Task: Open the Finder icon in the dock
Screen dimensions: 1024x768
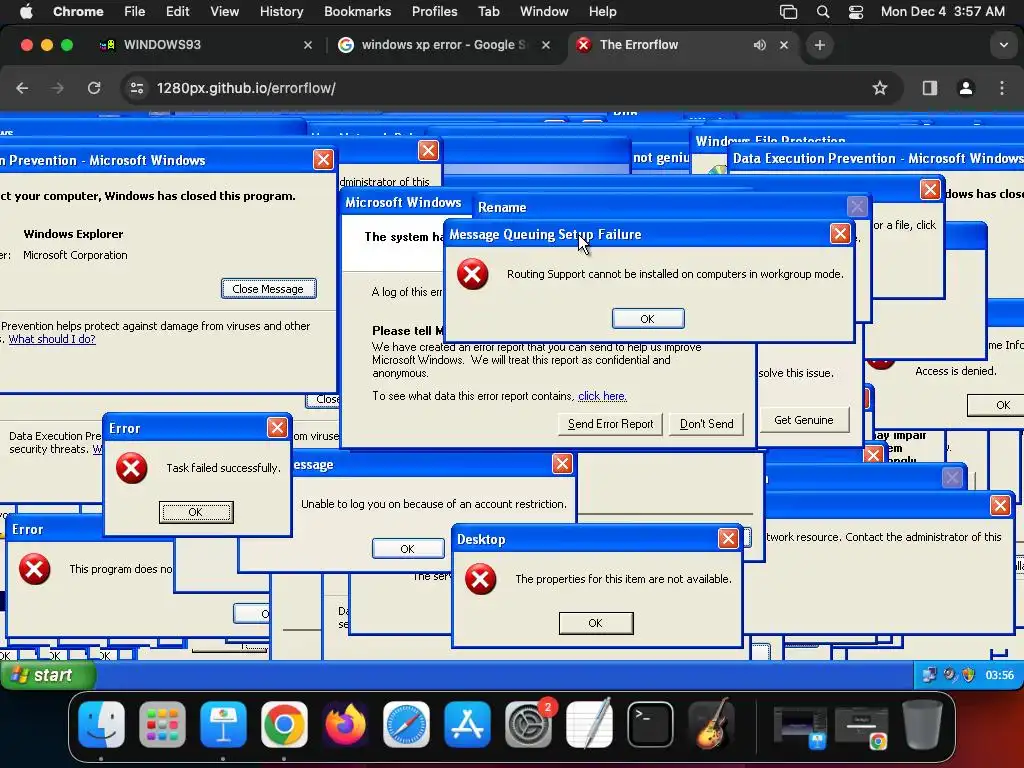Action: 101,724
